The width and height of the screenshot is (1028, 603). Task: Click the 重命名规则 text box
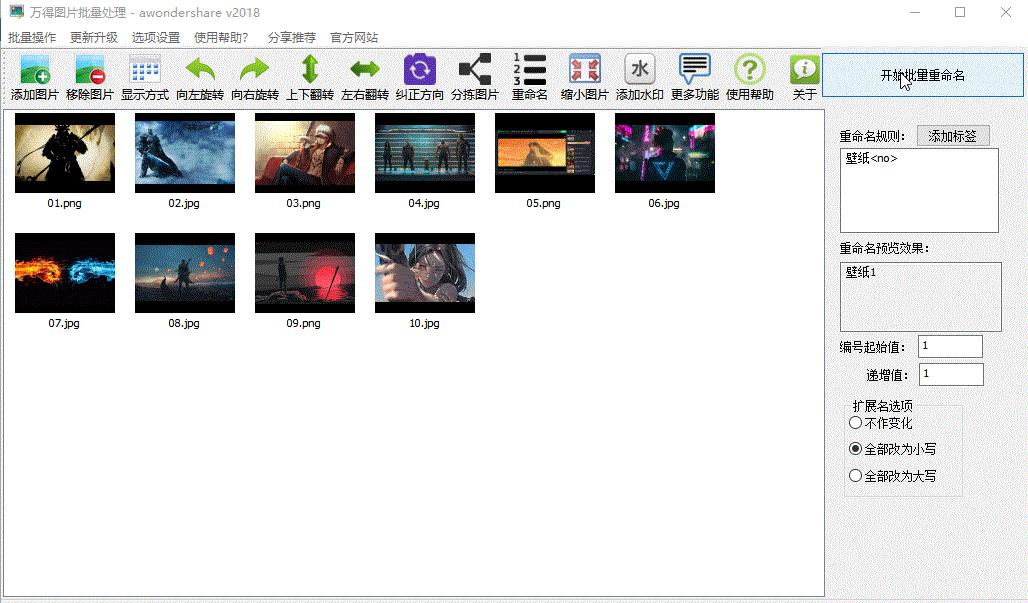click(x=918, y=190)
